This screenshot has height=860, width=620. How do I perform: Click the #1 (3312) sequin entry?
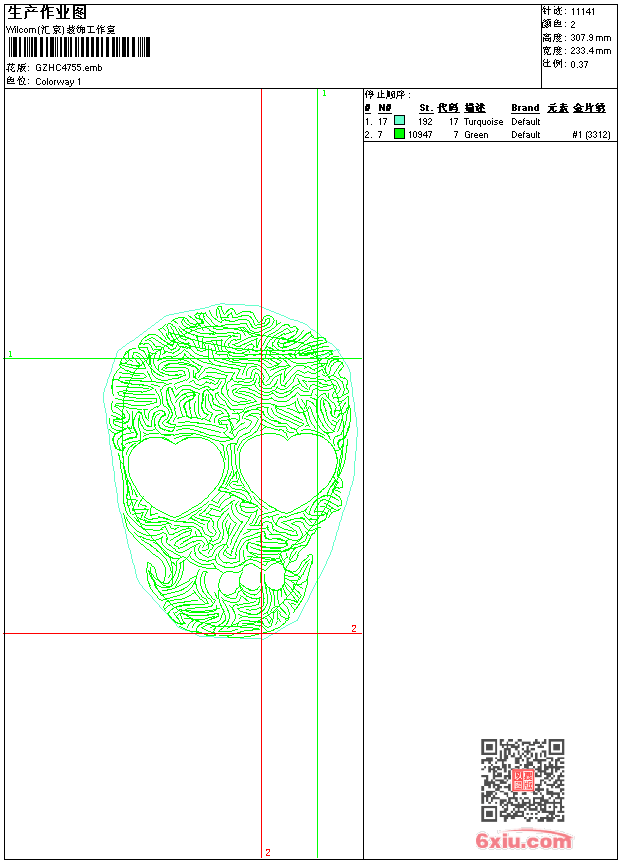pos(591,134)
